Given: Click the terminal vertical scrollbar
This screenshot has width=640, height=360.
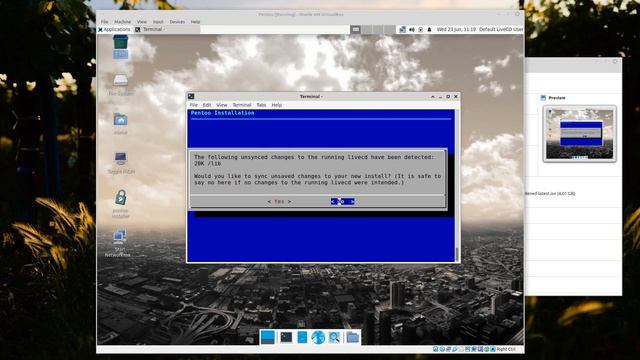Looking at the screenshot, I should (x=457, y=186).
